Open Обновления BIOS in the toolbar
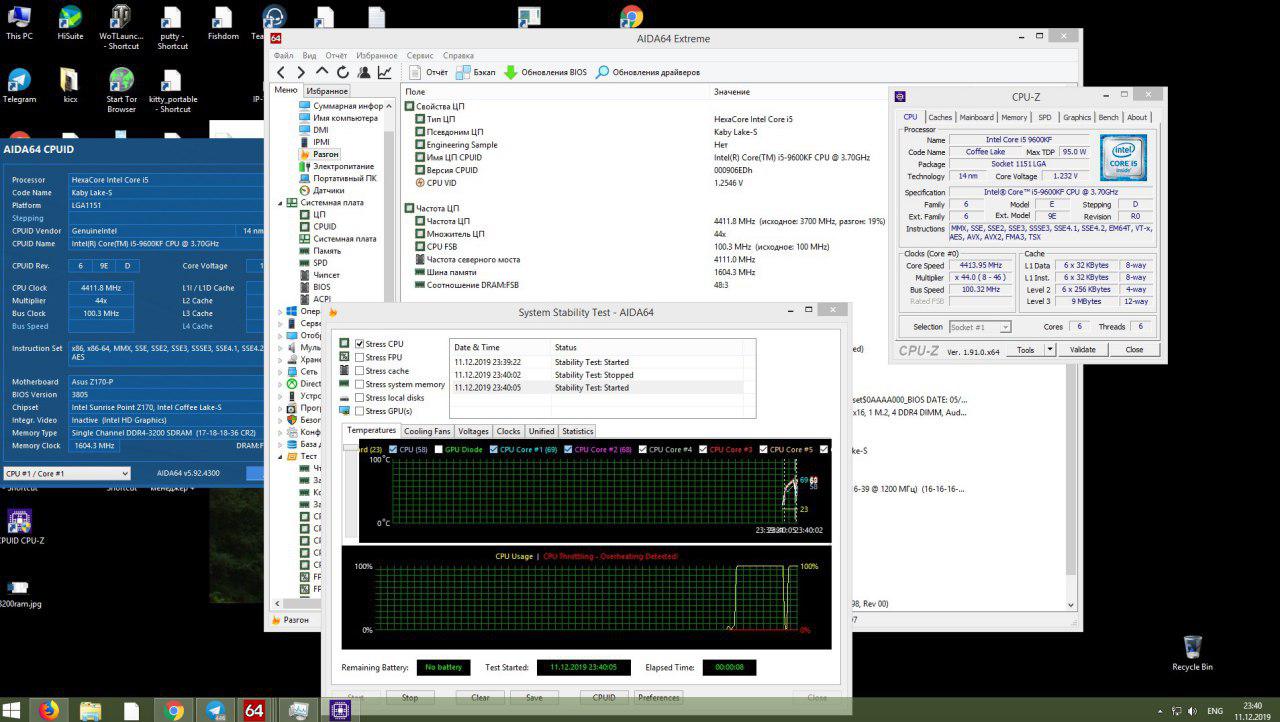This screenshot has height=722, width=1280. 545,72
